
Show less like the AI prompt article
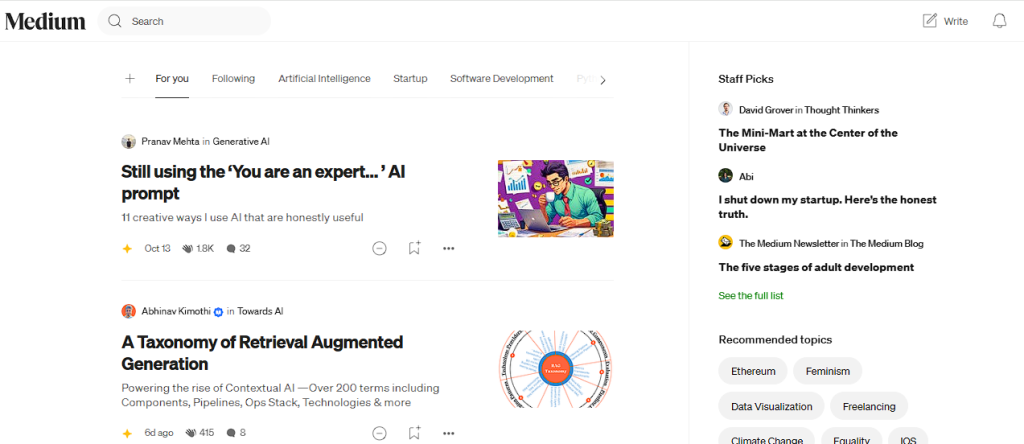click(x=379, y=248)
